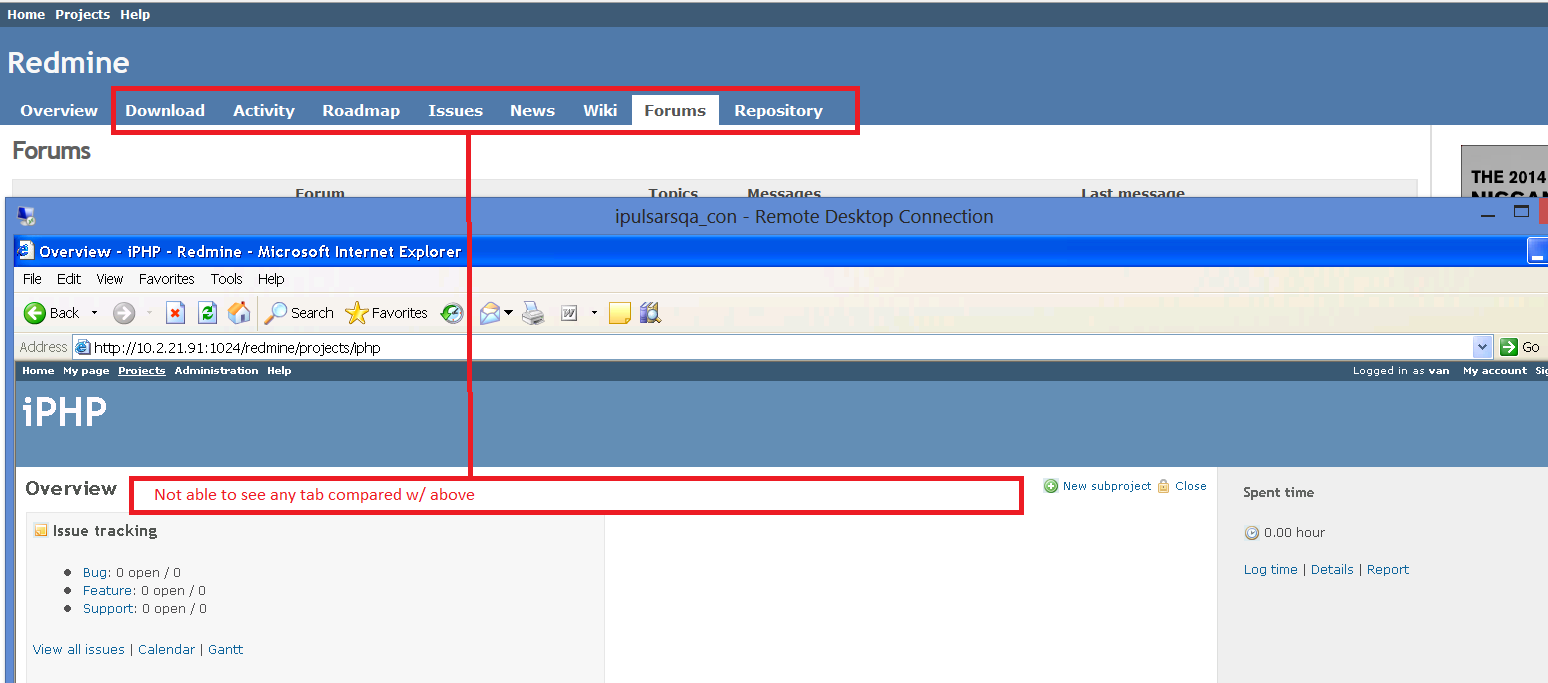1548x683 pixels.
Task: Click the Stop loading icon in IE
Action: pos(175,313)
